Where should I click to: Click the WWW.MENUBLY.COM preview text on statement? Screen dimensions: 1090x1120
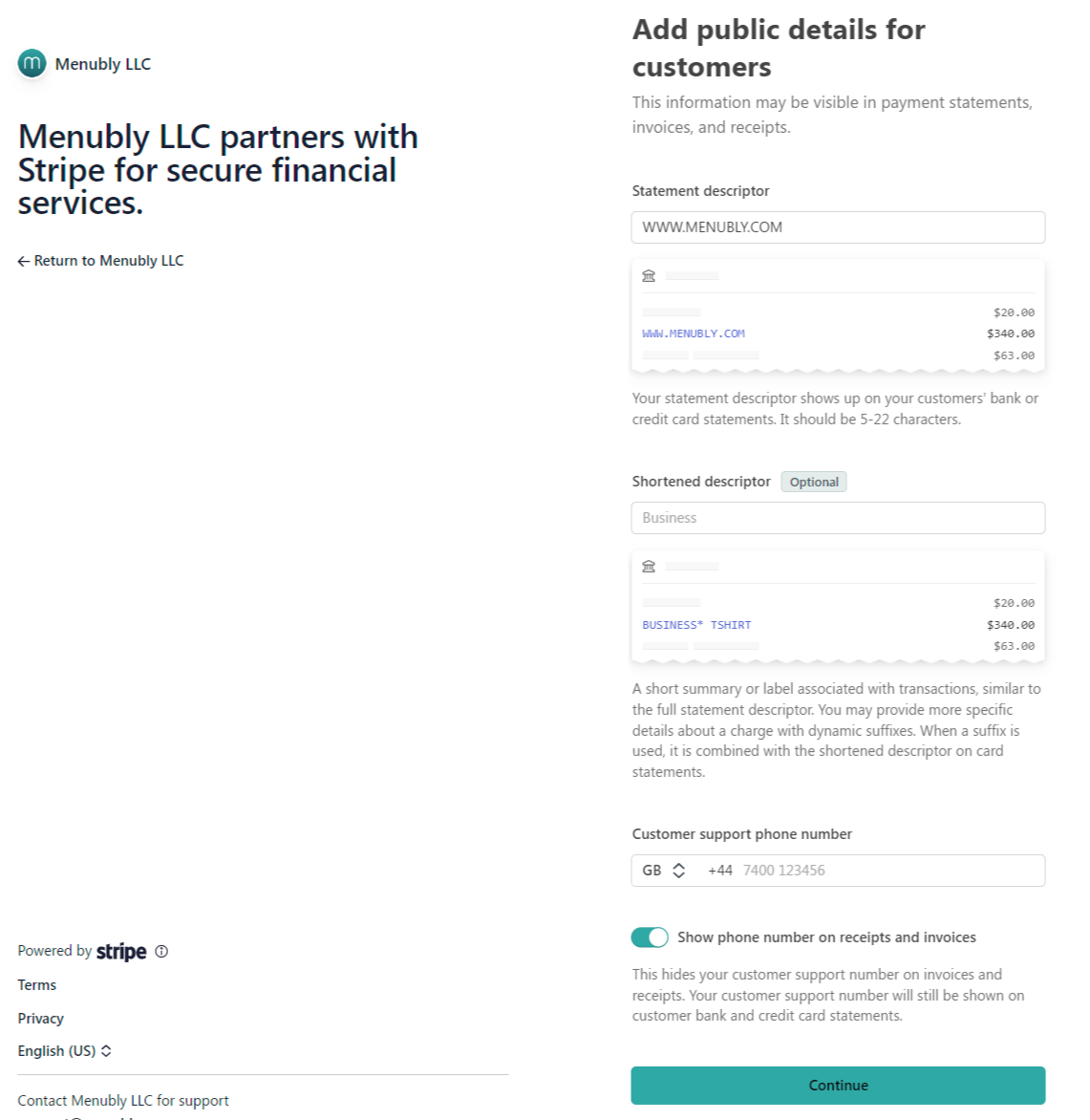click(x=694, y=334)
